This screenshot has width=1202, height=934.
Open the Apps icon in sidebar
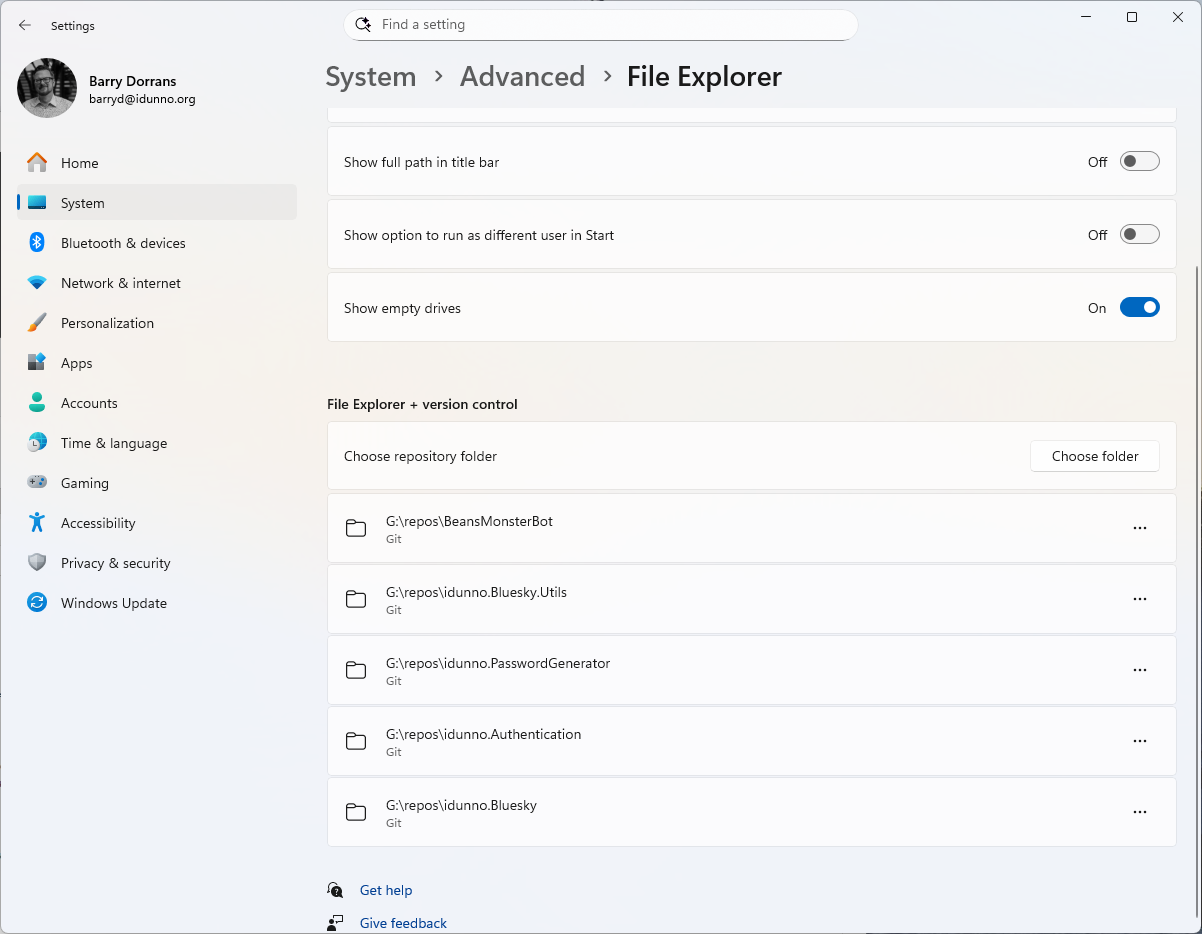coord(37,363)
